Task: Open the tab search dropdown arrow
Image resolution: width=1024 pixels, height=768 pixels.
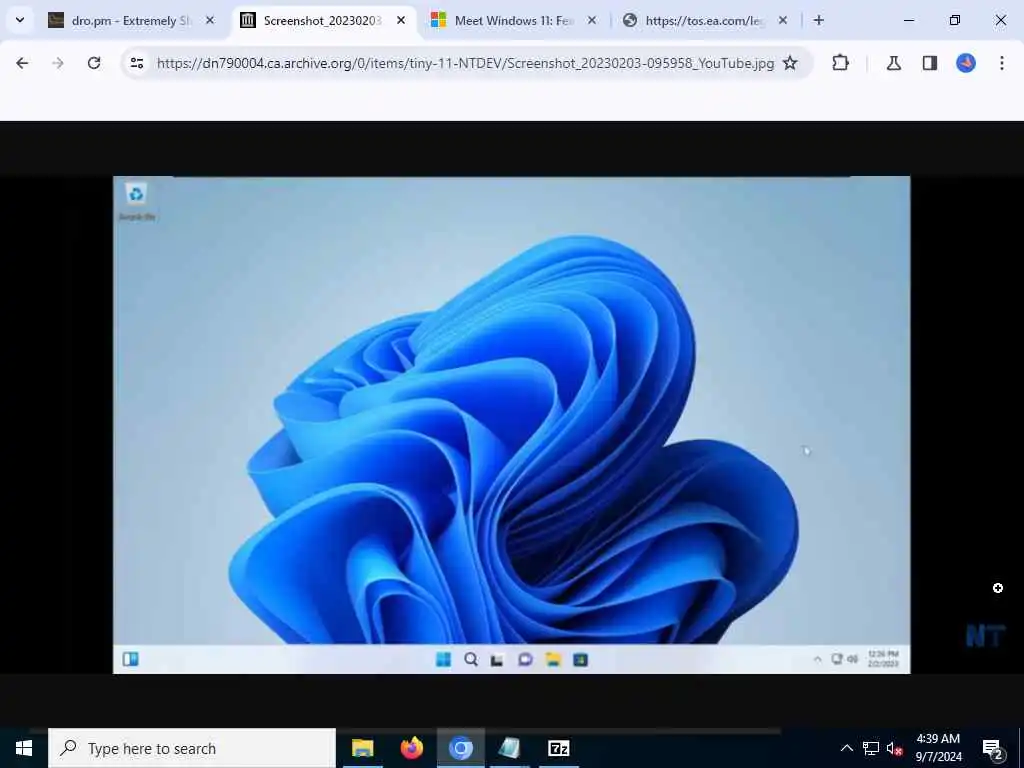Action: (20, 20)
